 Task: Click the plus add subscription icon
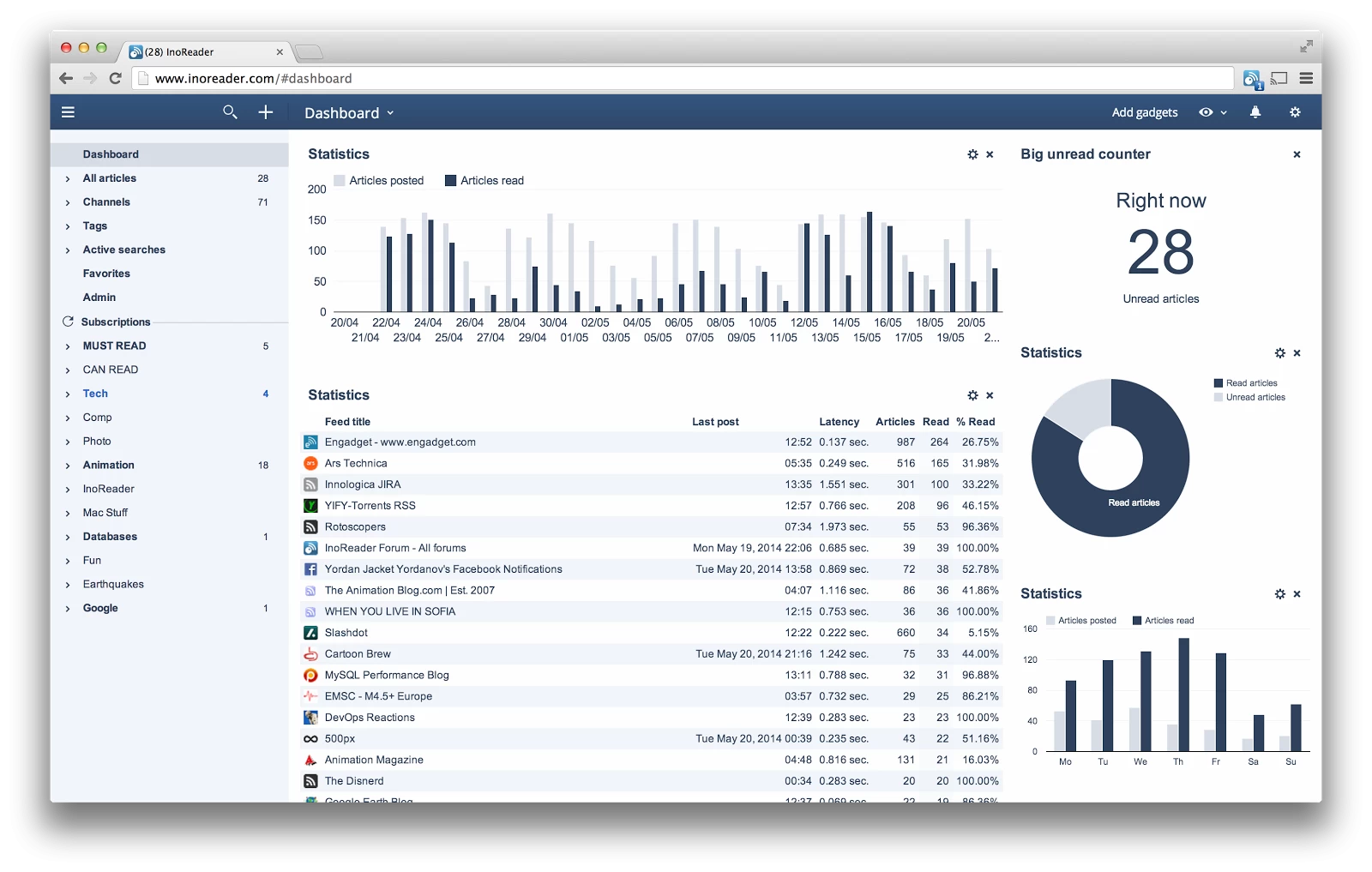pos(266,112)
